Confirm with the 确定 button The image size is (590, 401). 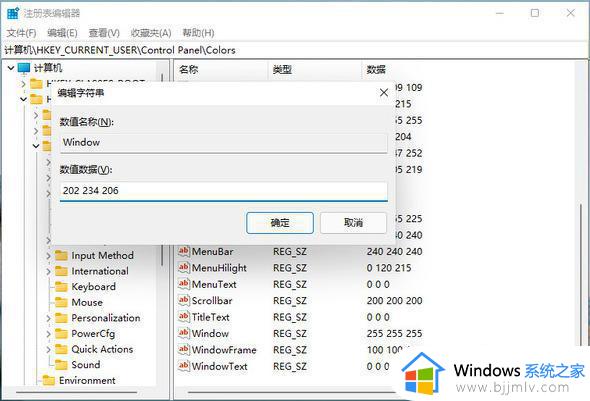pos(280,223)
